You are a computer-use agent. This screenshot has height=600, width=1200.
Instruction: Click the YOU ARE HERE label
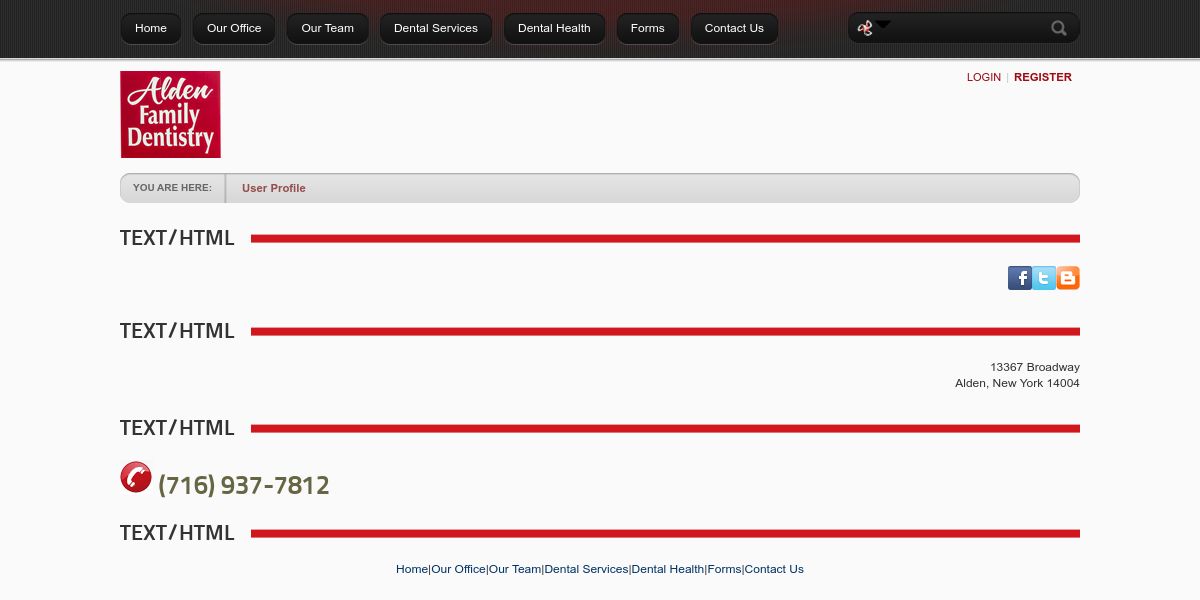(x=172, y=188)
